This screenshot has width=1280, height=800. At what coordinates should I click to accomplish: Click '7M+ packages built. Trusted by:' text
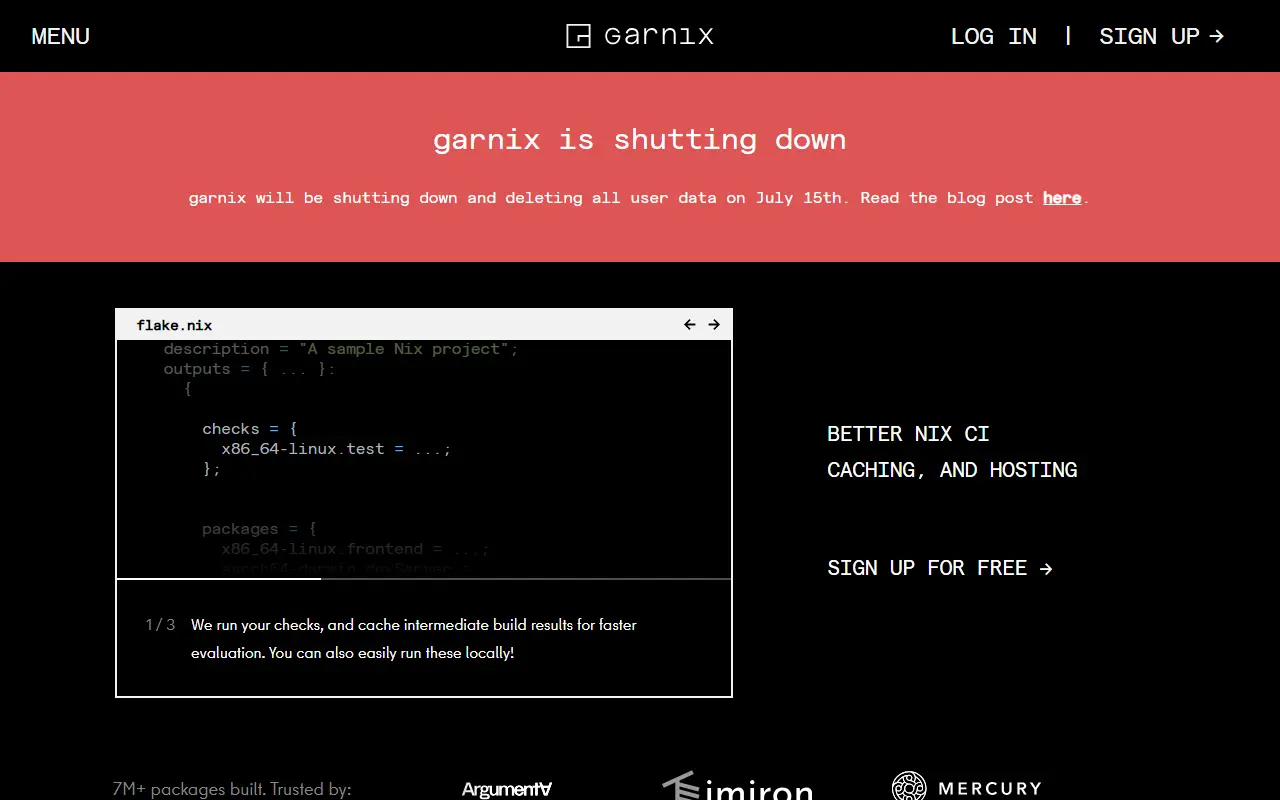pos(232,789)
